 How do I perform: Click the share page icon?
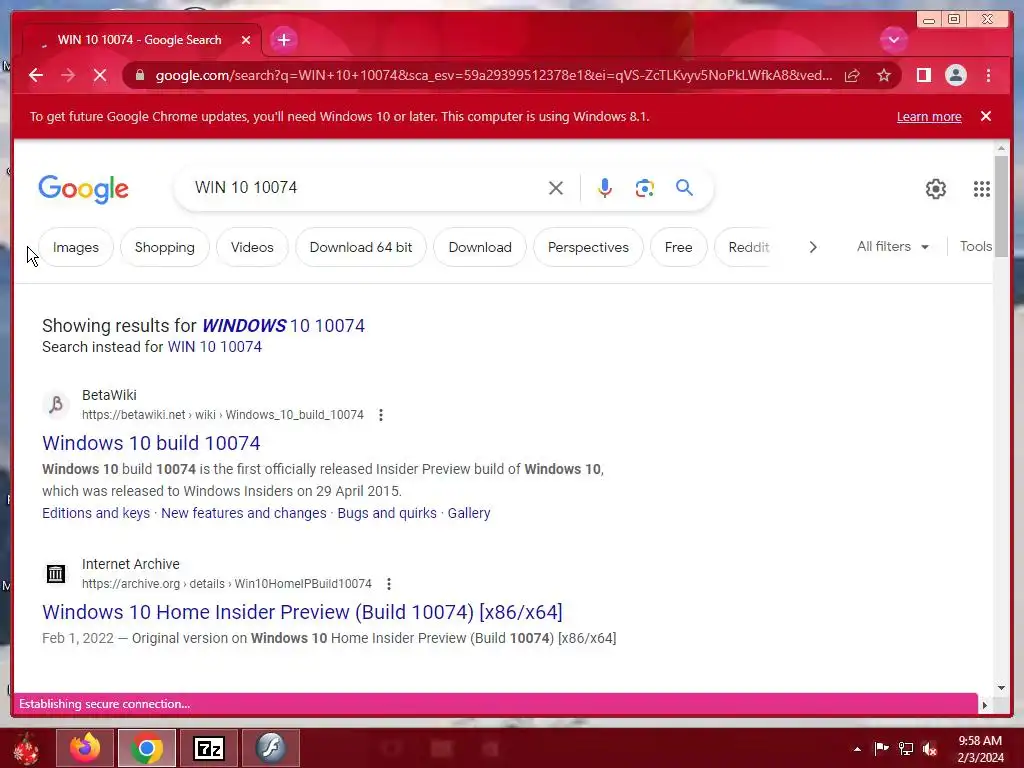(852, 76)
